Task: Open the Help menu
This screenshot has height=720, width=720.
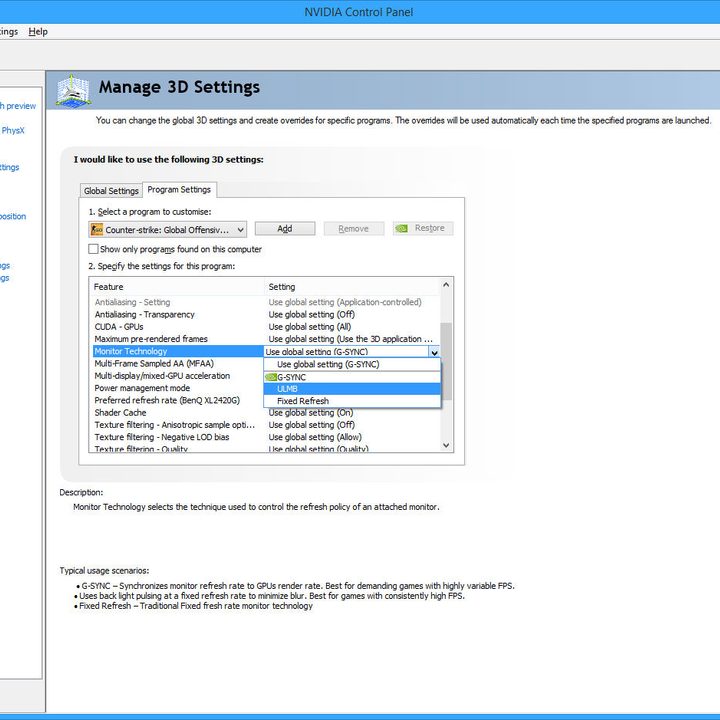Action: coord(38,32)
